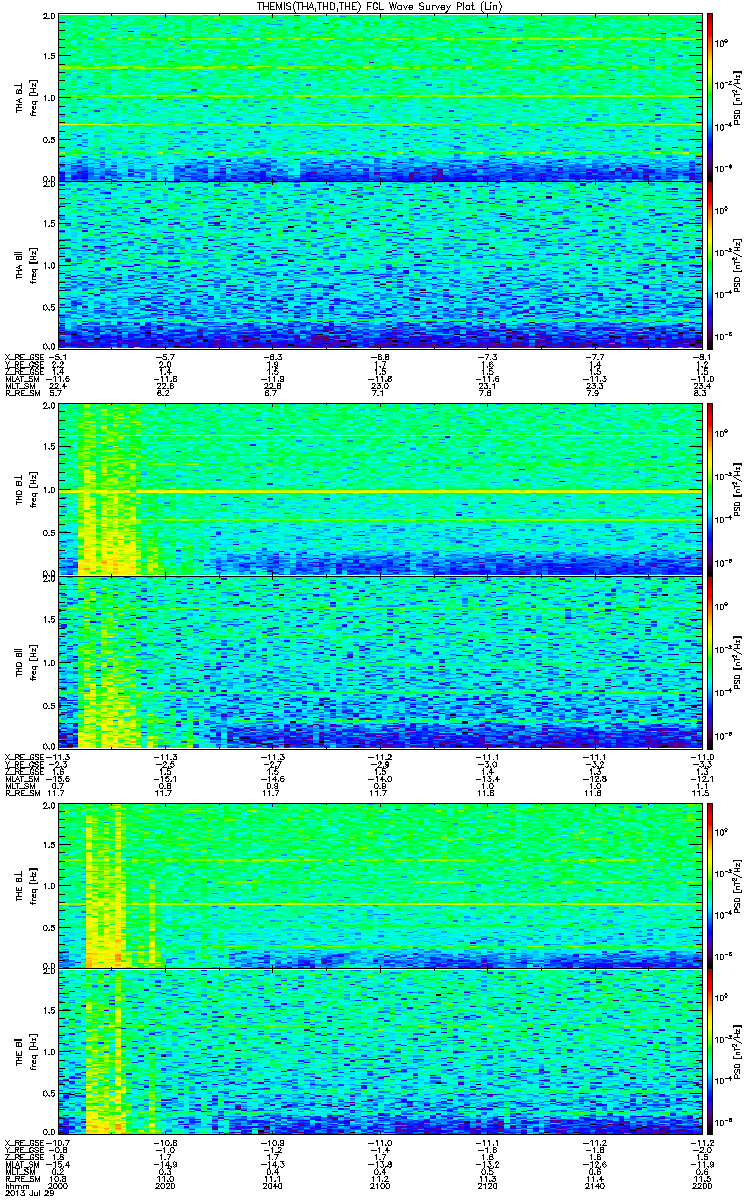Click the THE B⊥ PSD color bar
The image size is (750, 1200).
709,884
